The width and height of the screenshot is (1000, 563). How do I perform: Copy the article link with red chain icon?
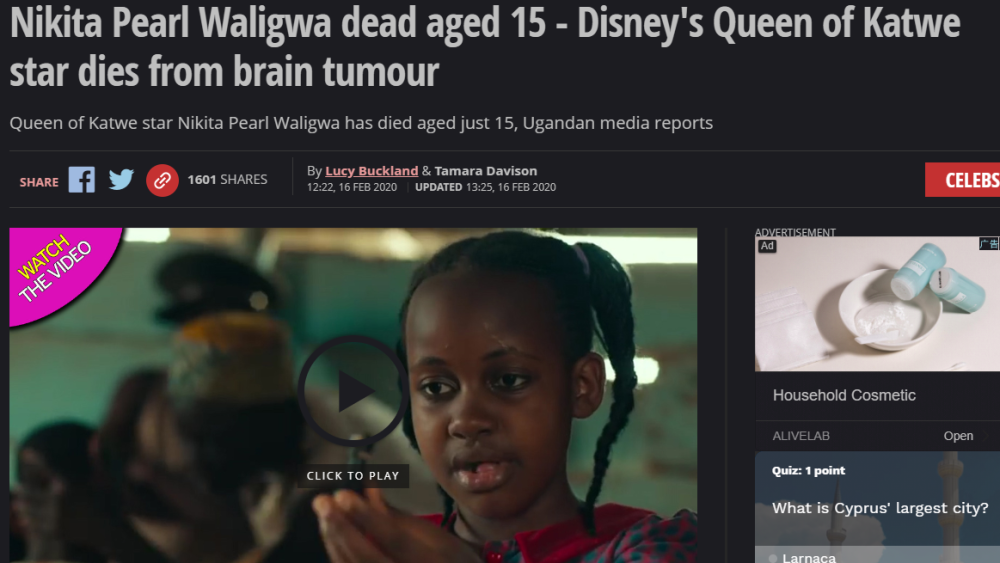coord(162,180)
